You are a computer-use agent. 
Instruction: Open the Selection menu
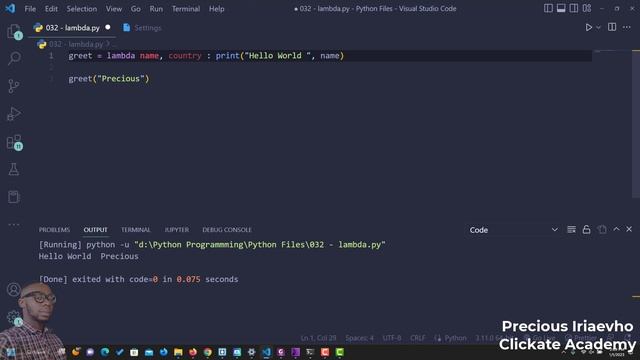[x=82, y=9]
